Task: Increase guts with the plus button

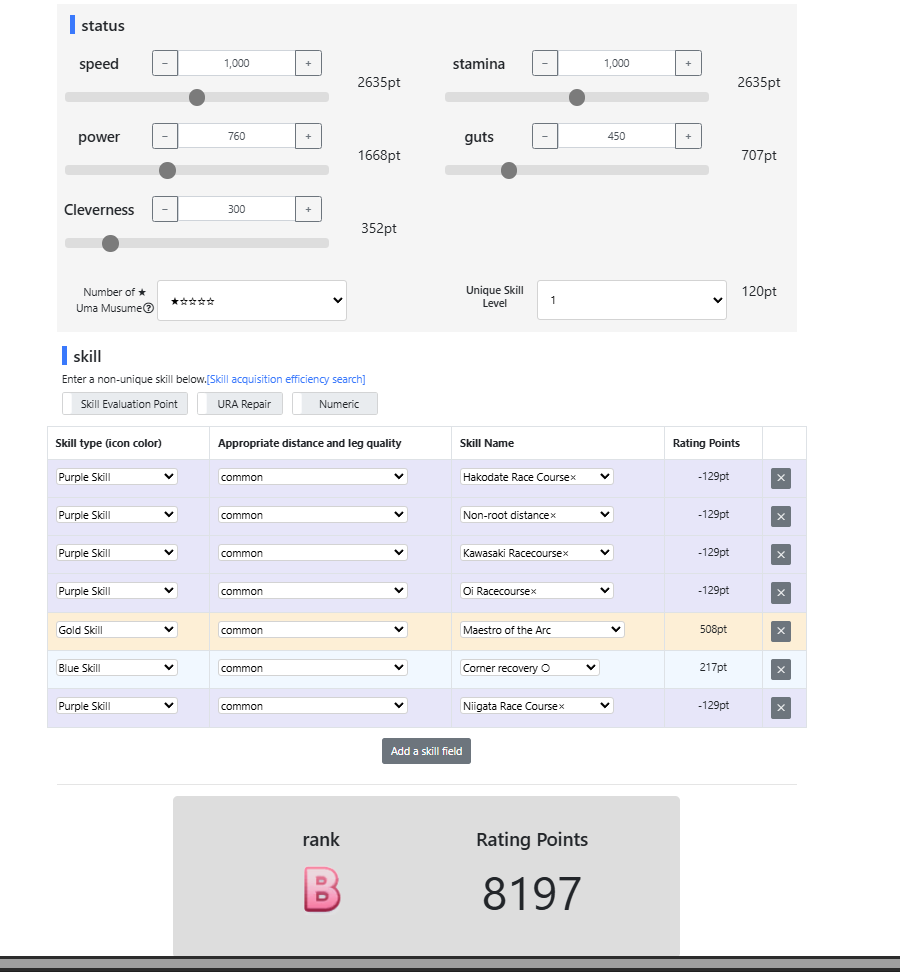Action: [688, 136]
